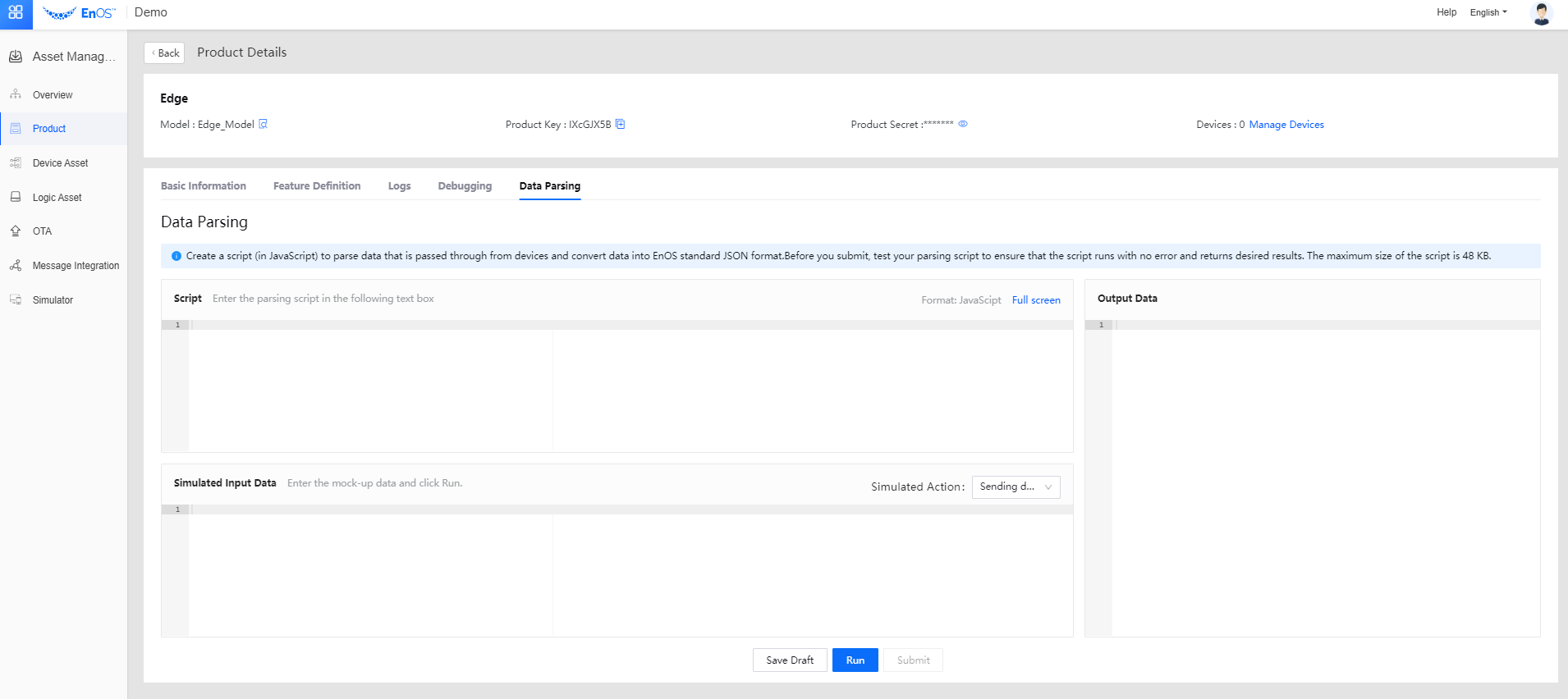This screenshot has height=699, width=1568.
Task: Open the app grid menu icon
Action: click(16, 13)
